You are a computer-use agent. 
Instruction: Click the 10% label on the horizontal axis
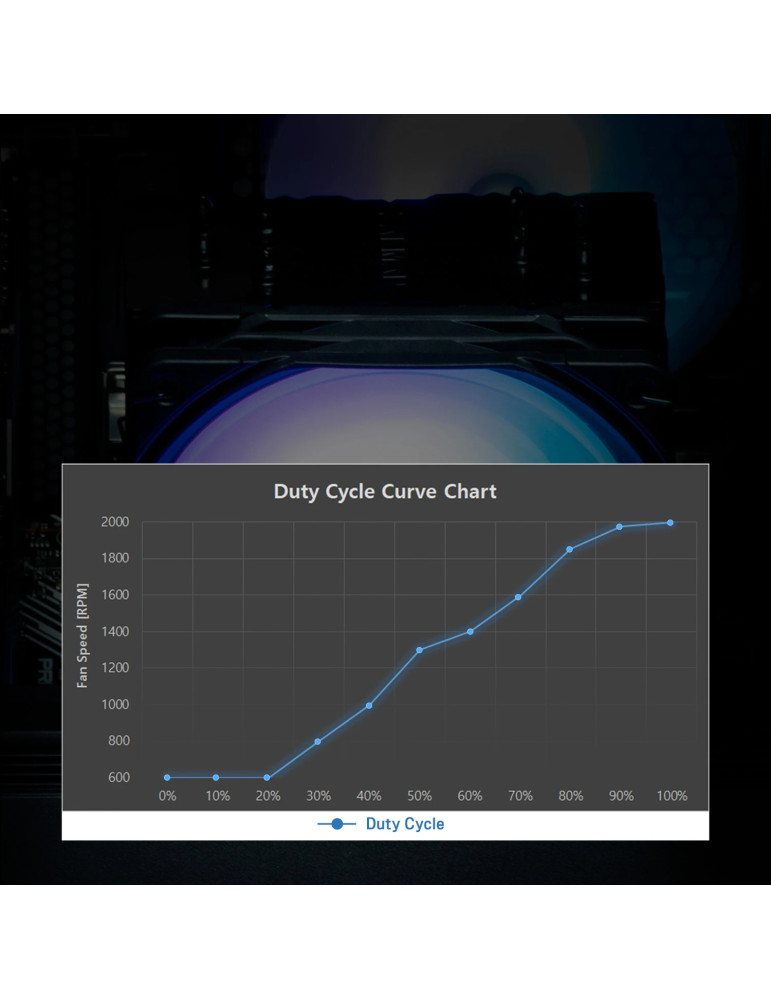click(x=217, y=796)
